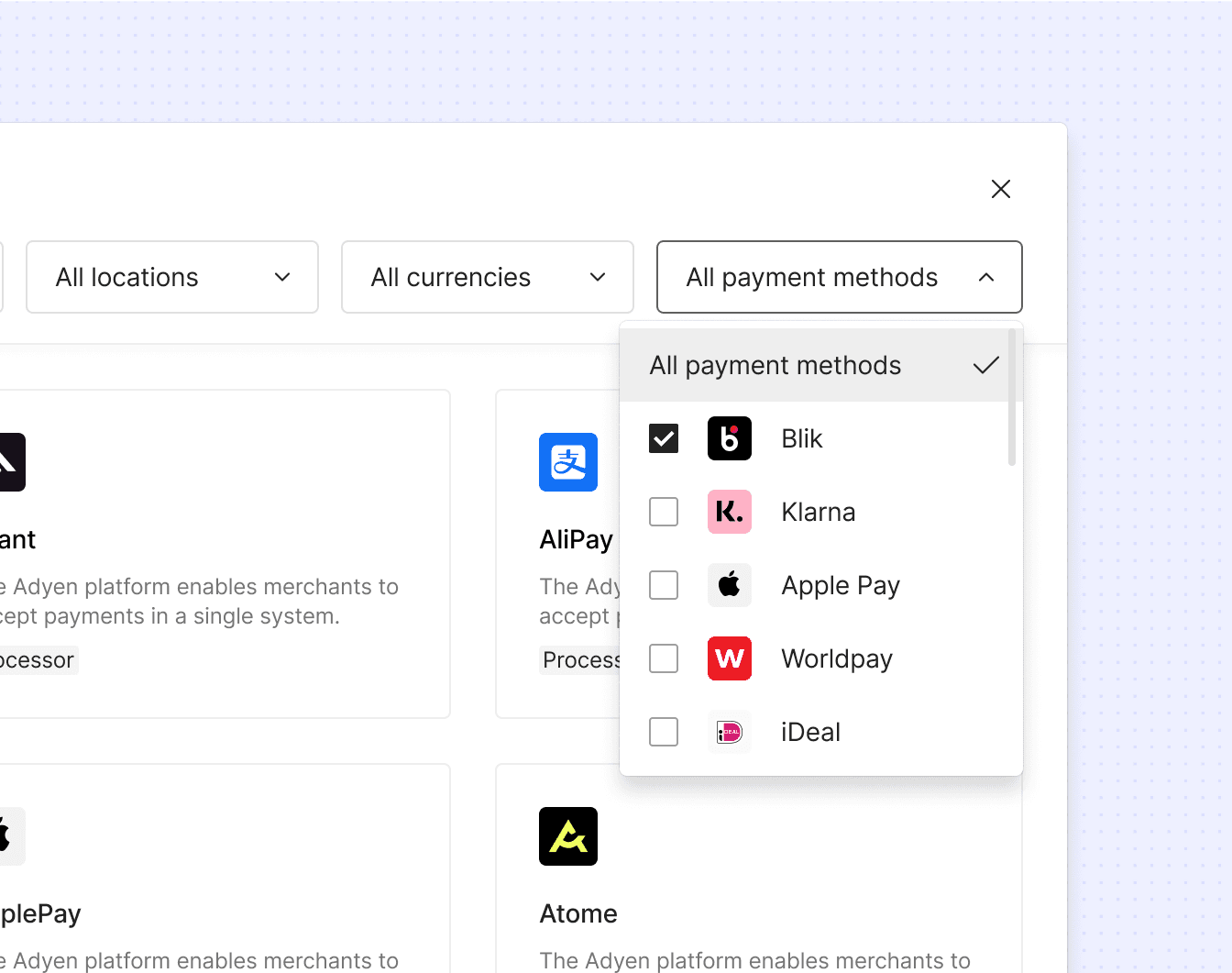Image resolution: width=1232 pixels, height=973 pixels.
Task: Open the All locations dropdown
Action: point(172,277)
